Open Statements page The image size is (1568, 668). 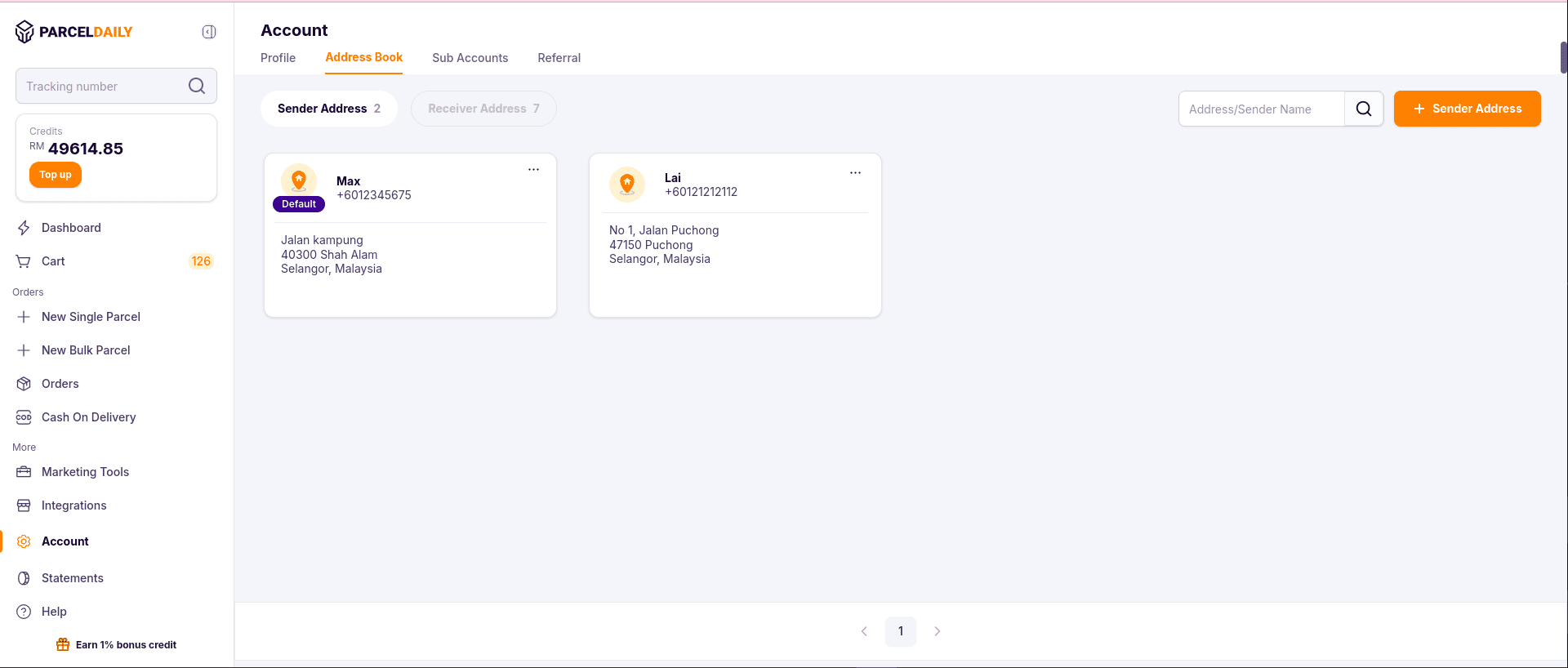point(72,578)
